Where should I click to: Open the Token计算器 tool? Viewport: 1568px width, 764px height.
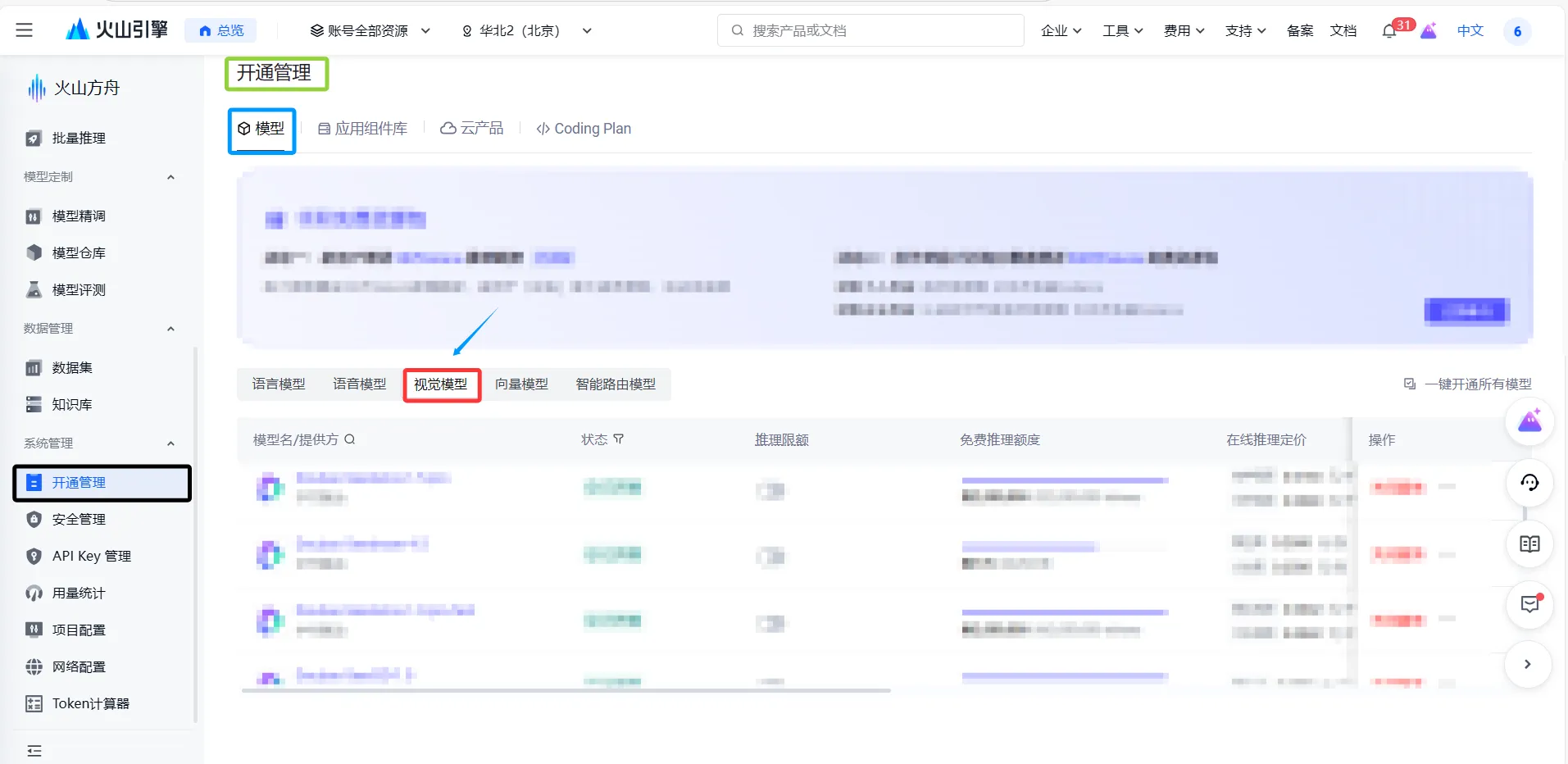pos(89,703)
